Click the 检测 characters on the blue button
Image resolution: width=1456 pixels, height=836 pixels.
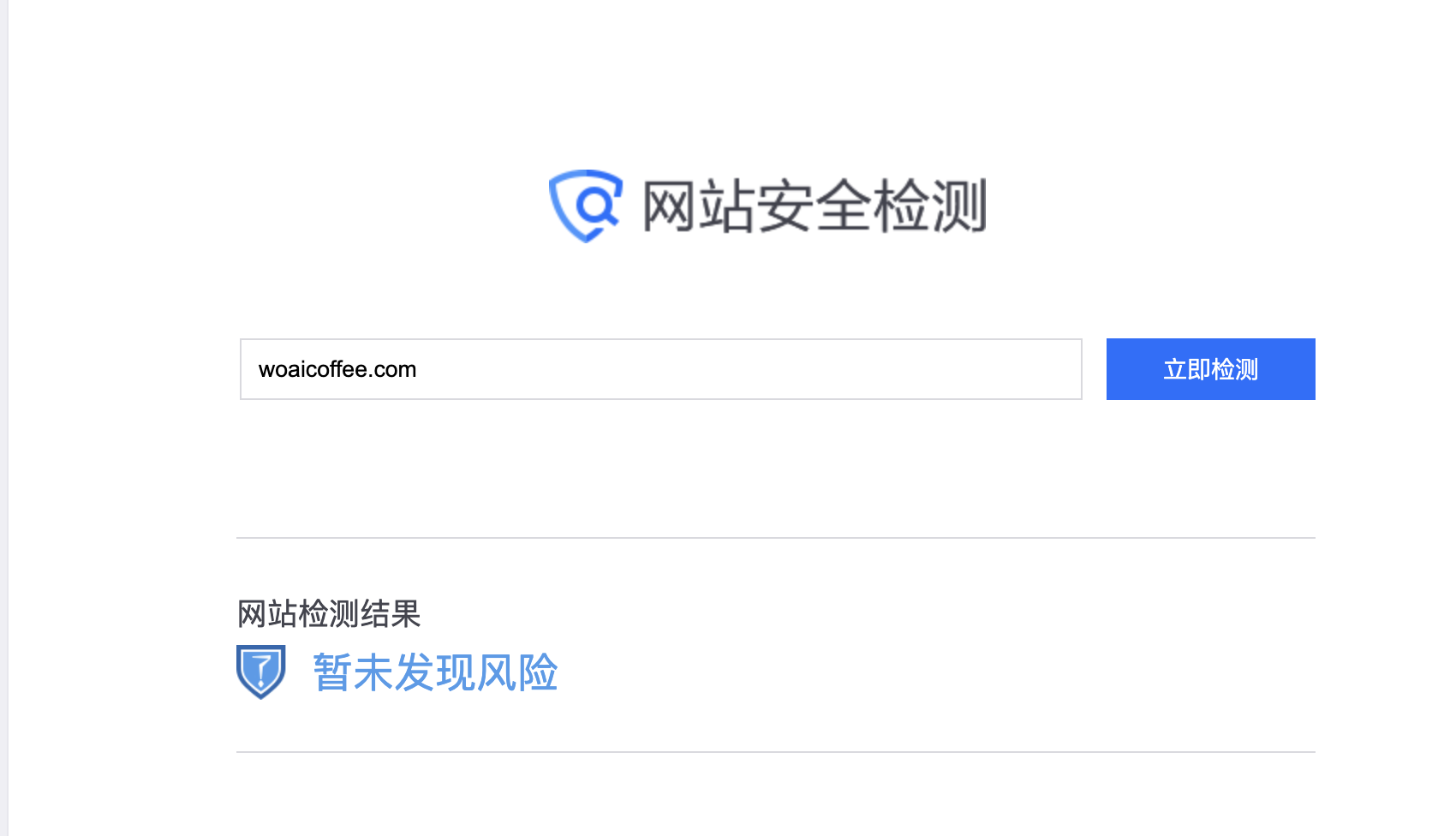(1234, 369)
